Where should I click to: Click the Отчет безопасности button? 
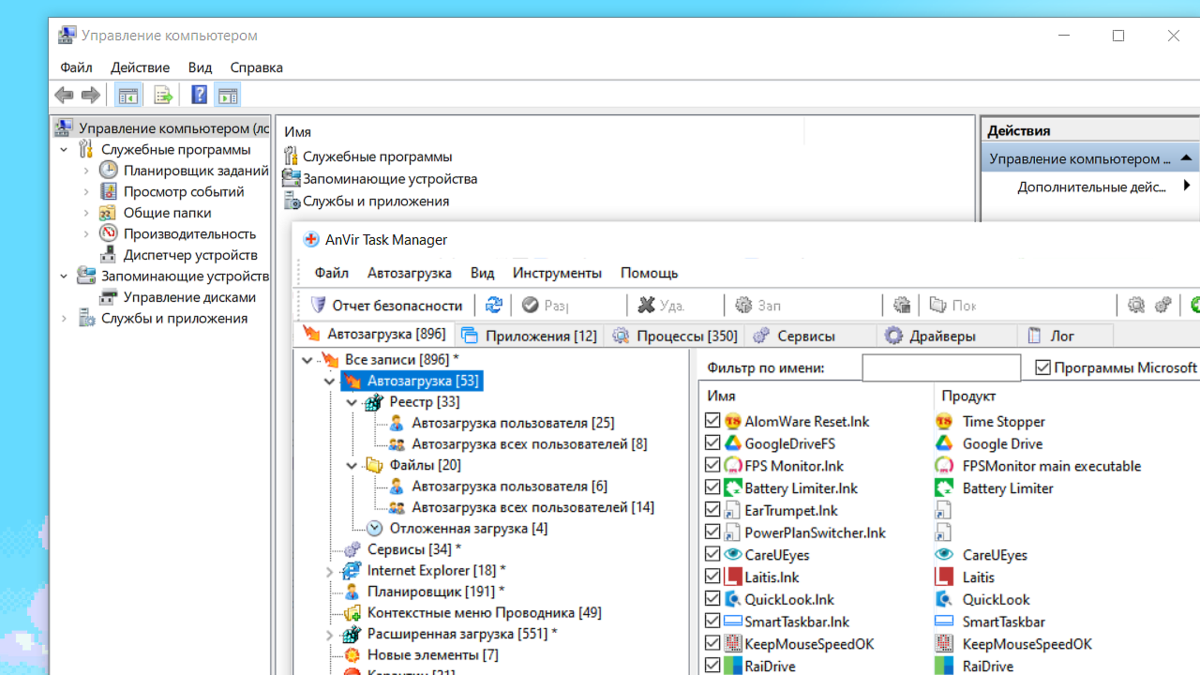pyautogui.click(x=386, y=305)
